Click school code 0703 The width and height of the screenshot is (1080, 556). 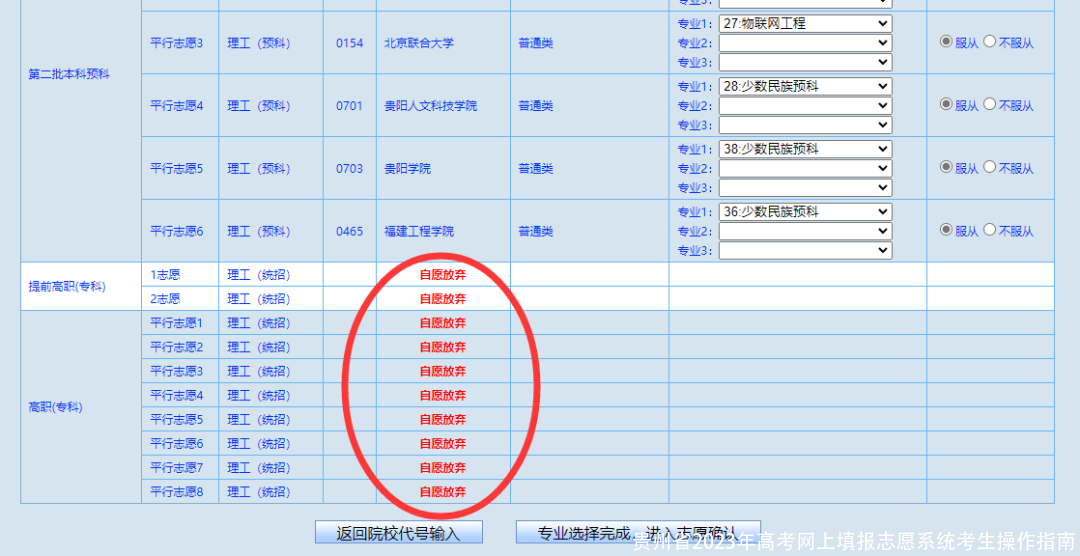click(x=350, y=168)
